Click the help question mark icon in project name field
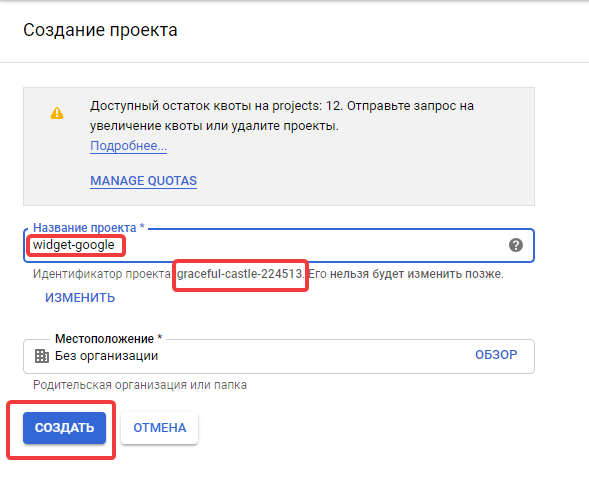589x488 pixels. click(516, 245)
